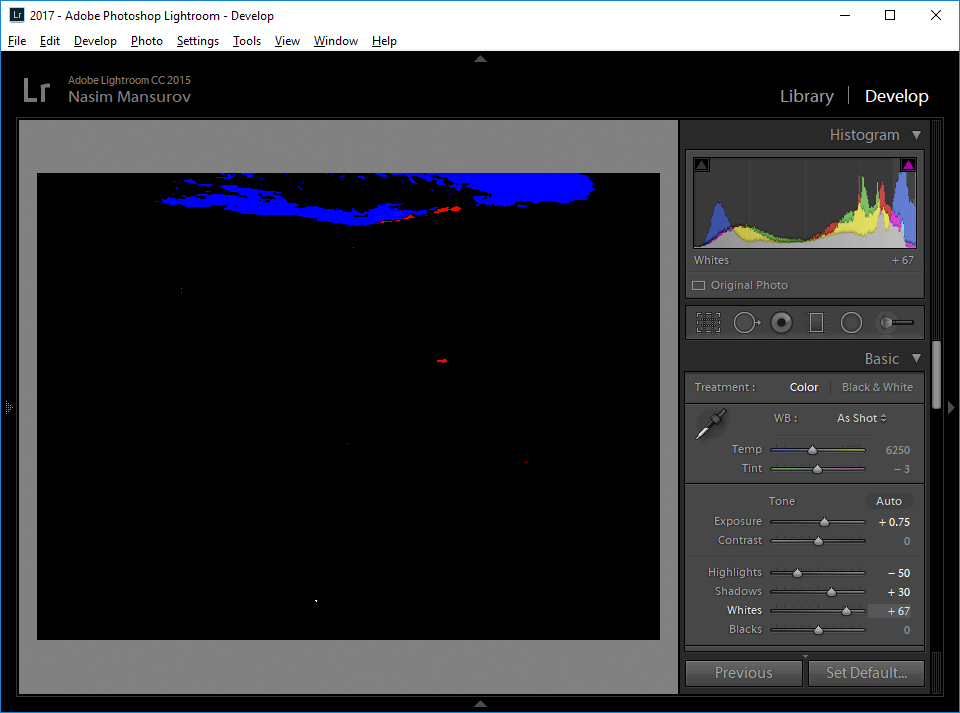Switch to the Develop module
960x713 pixels.
pyautogui.click(x=896, y=96)
